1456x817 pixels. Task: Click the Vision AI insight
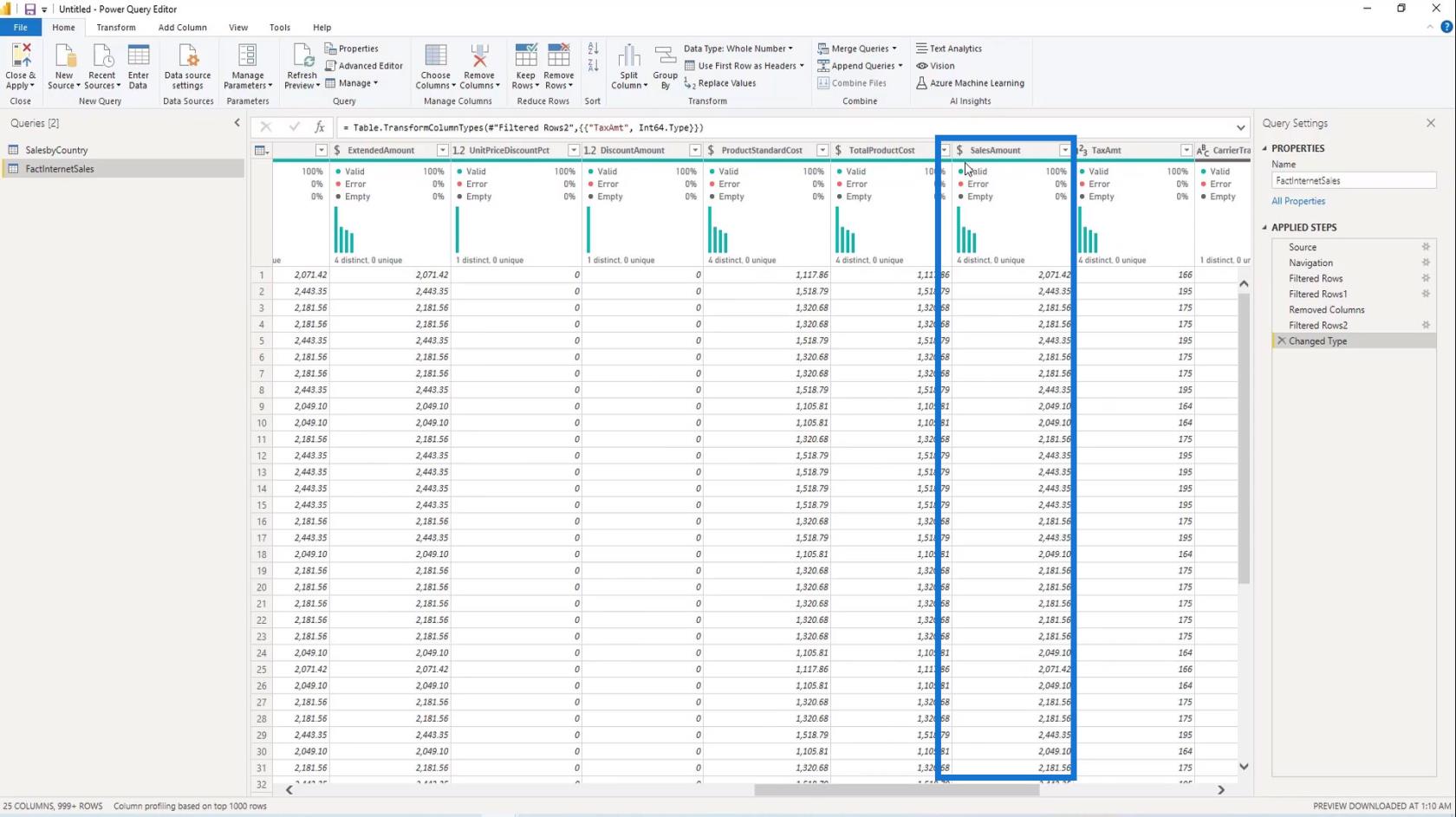935,66
